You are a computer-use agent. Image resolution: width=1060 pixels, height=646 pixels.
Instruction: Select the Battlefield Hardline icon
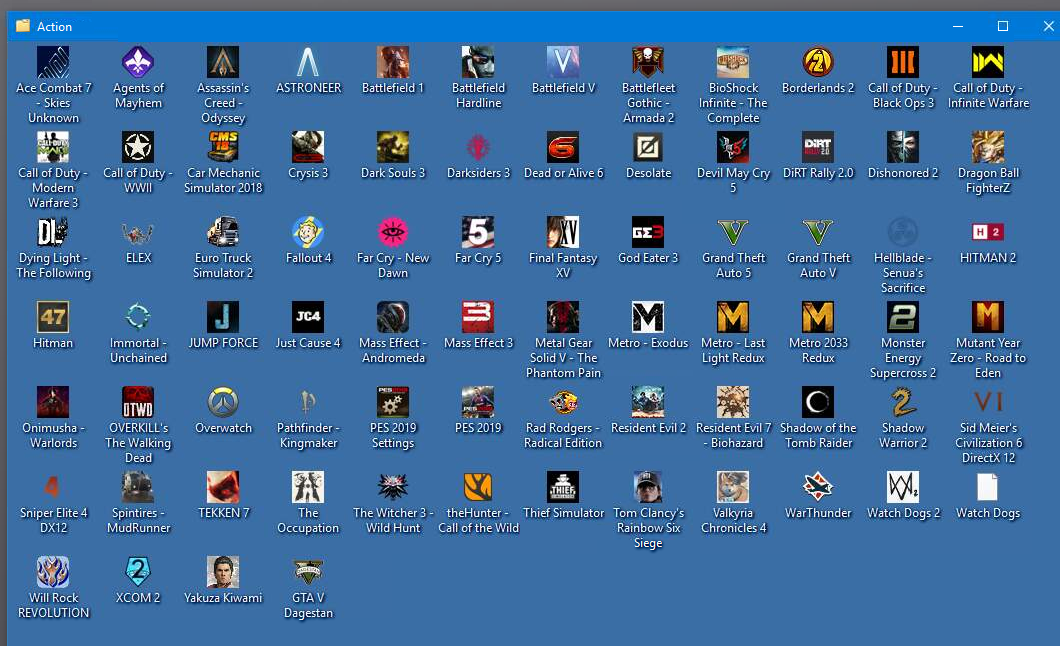478,62
